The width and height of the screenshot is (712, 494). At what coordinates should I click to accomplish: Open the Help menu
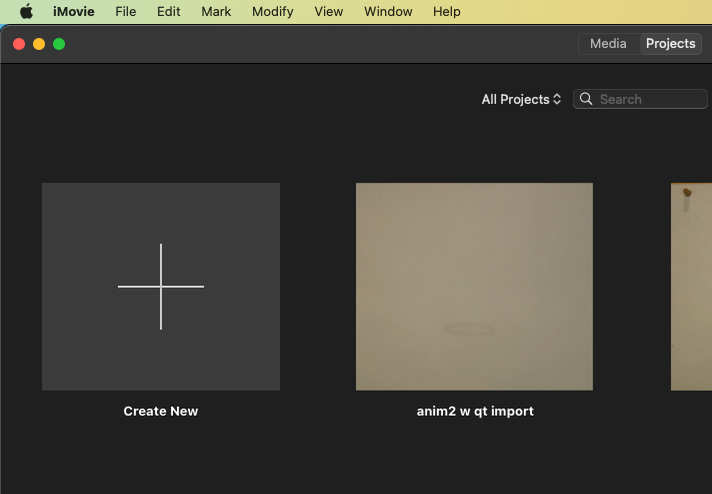(x=446, y=11)
